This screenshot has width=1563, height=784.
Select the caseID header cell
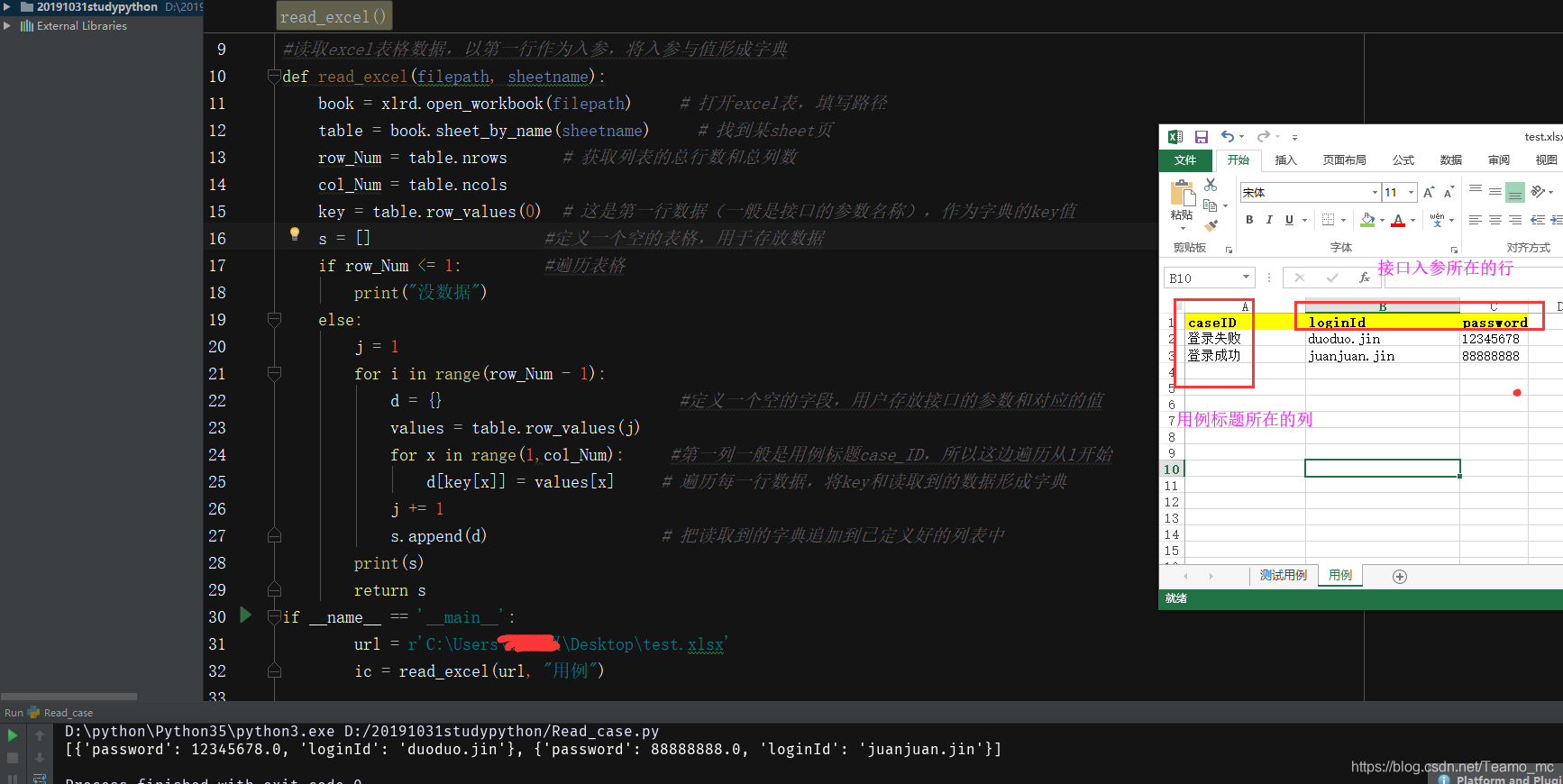[1244, 322]
